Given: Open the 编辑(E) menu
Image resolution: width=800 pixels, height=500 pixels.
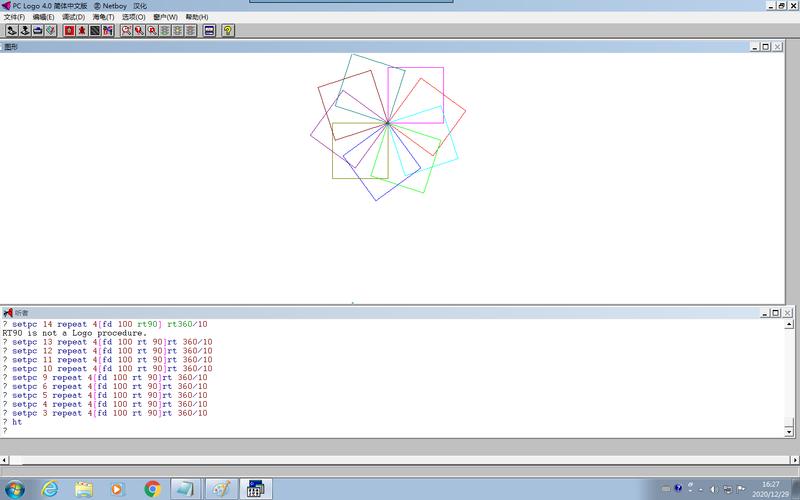Looking at the screenshot, I should click(x=43, y=17).
